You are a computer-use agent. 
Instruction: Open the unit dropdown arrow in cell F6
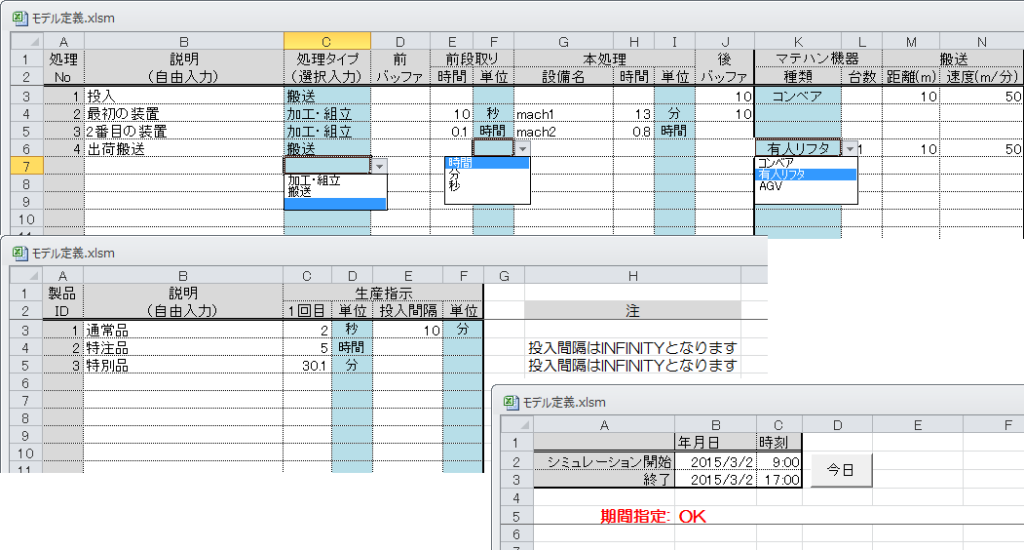click(x=522, y=148)
